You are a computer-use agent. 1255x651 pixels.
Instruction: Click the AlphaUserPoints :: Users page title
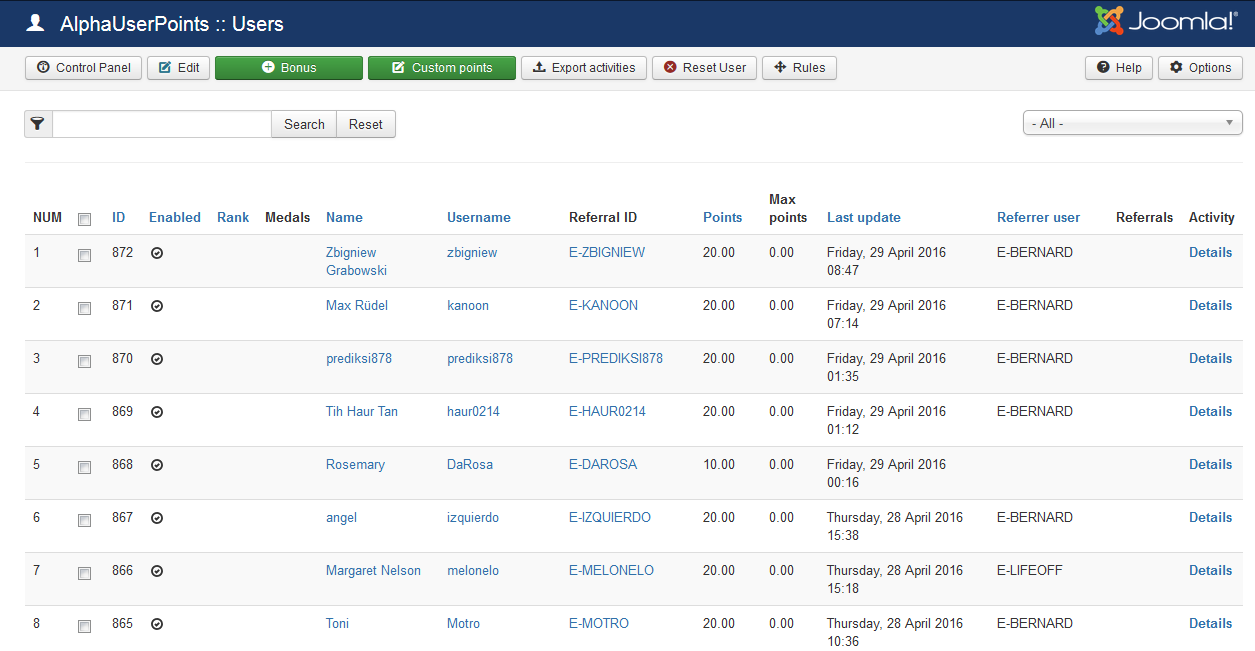(x=172, y=23)
